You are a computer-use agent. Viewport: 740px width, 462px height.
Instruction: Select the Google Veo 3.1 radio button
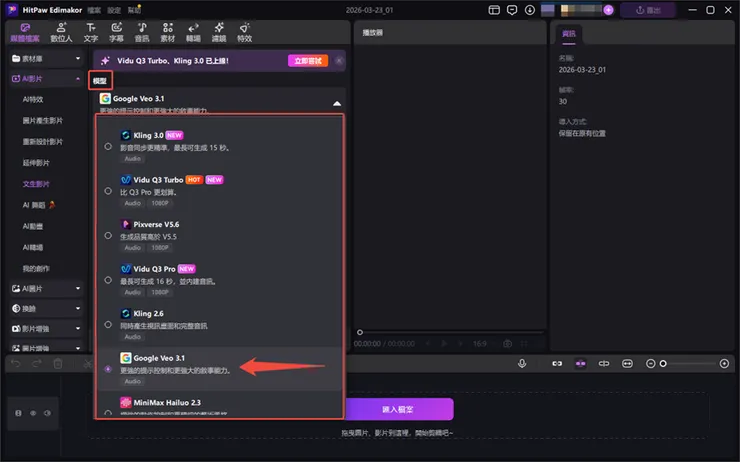tap(108, 369)
